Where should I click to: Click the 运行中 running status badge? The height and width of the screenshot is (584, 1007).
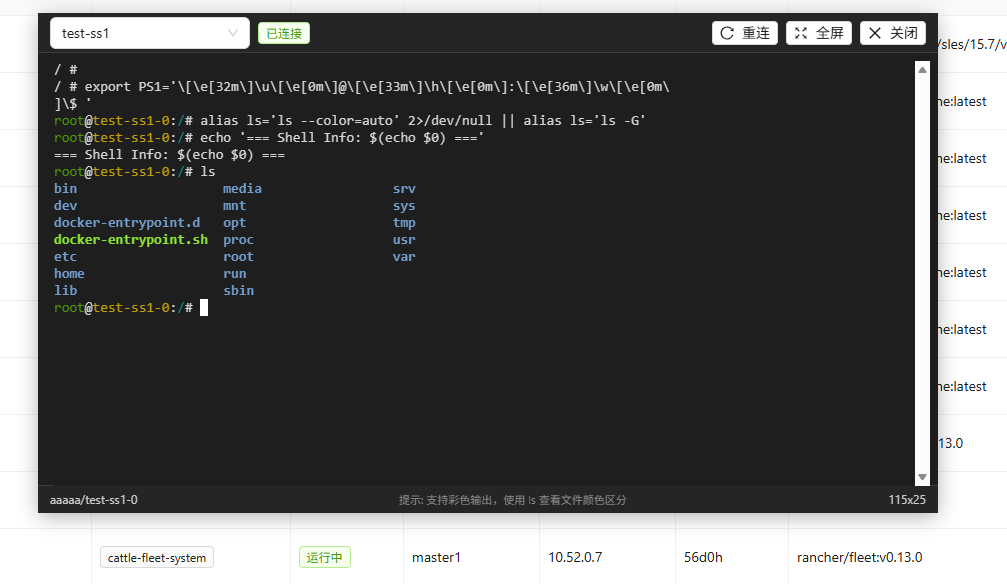click(x=324, y=557)
